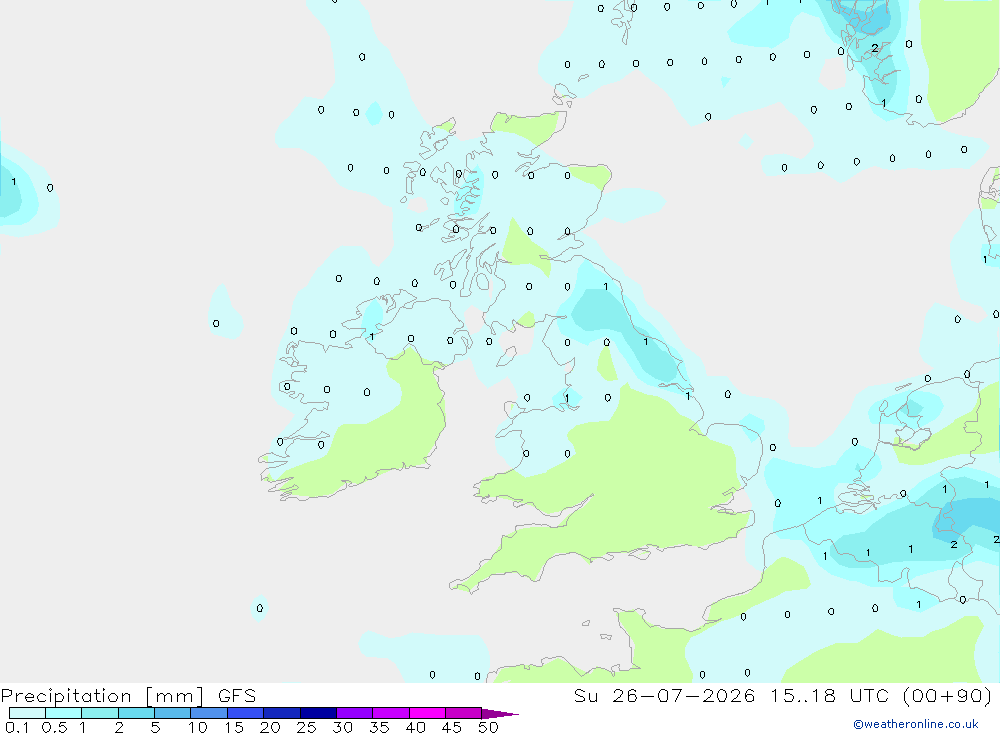Viewport: 1000px width, 733px height.
Task: Click the 1–2 mm legend color swatch
Action: click(100, 713)
